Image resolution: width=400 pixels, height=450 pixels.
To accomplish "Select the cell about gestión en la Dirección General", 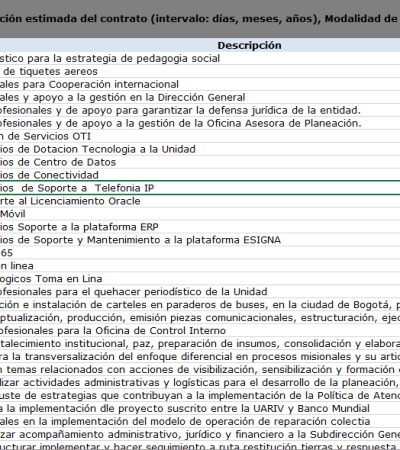I will [200, 97].
